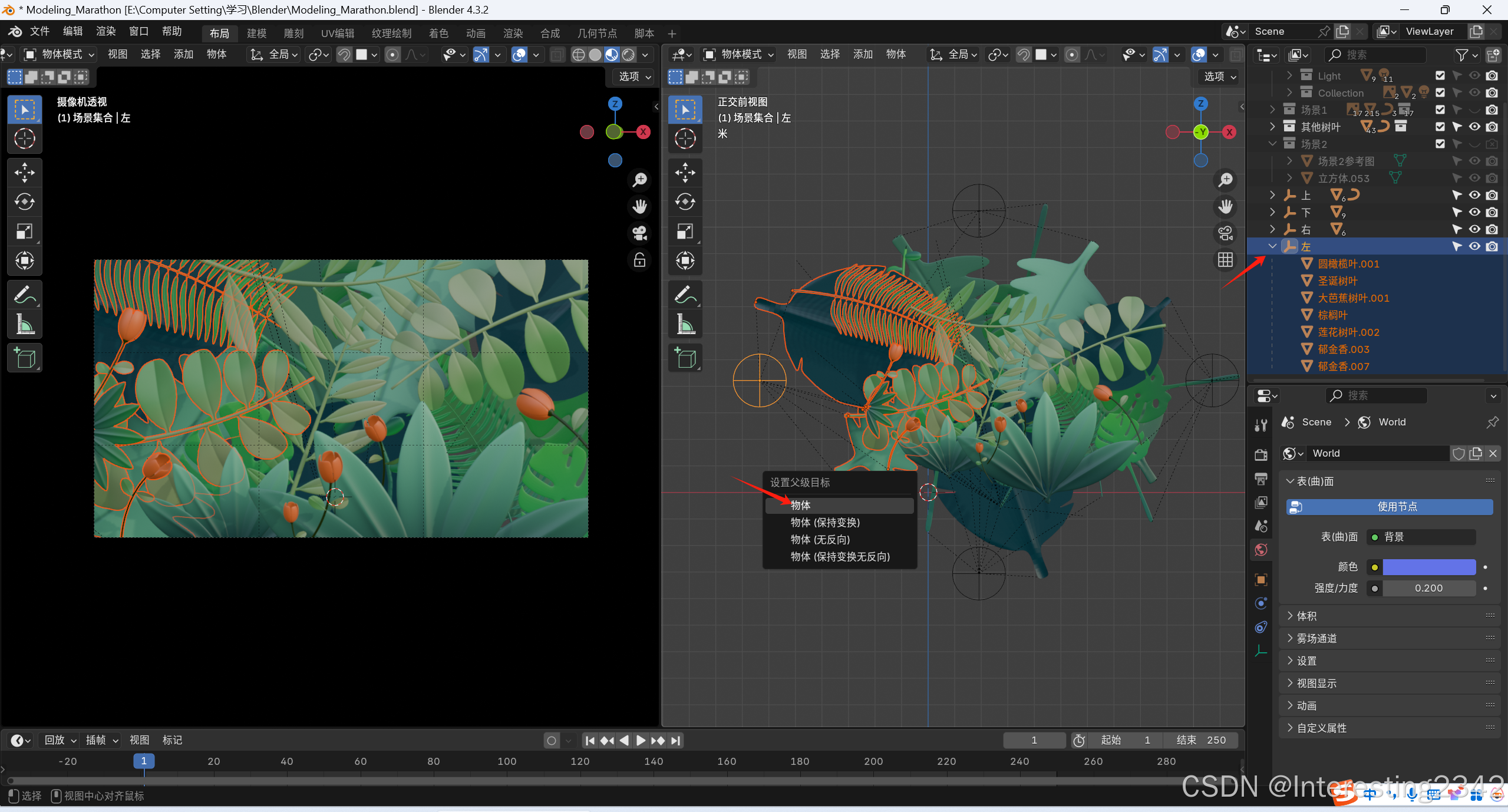Open the World properties tab icon
1508x812 pixels.
[x=1261, y=550]
